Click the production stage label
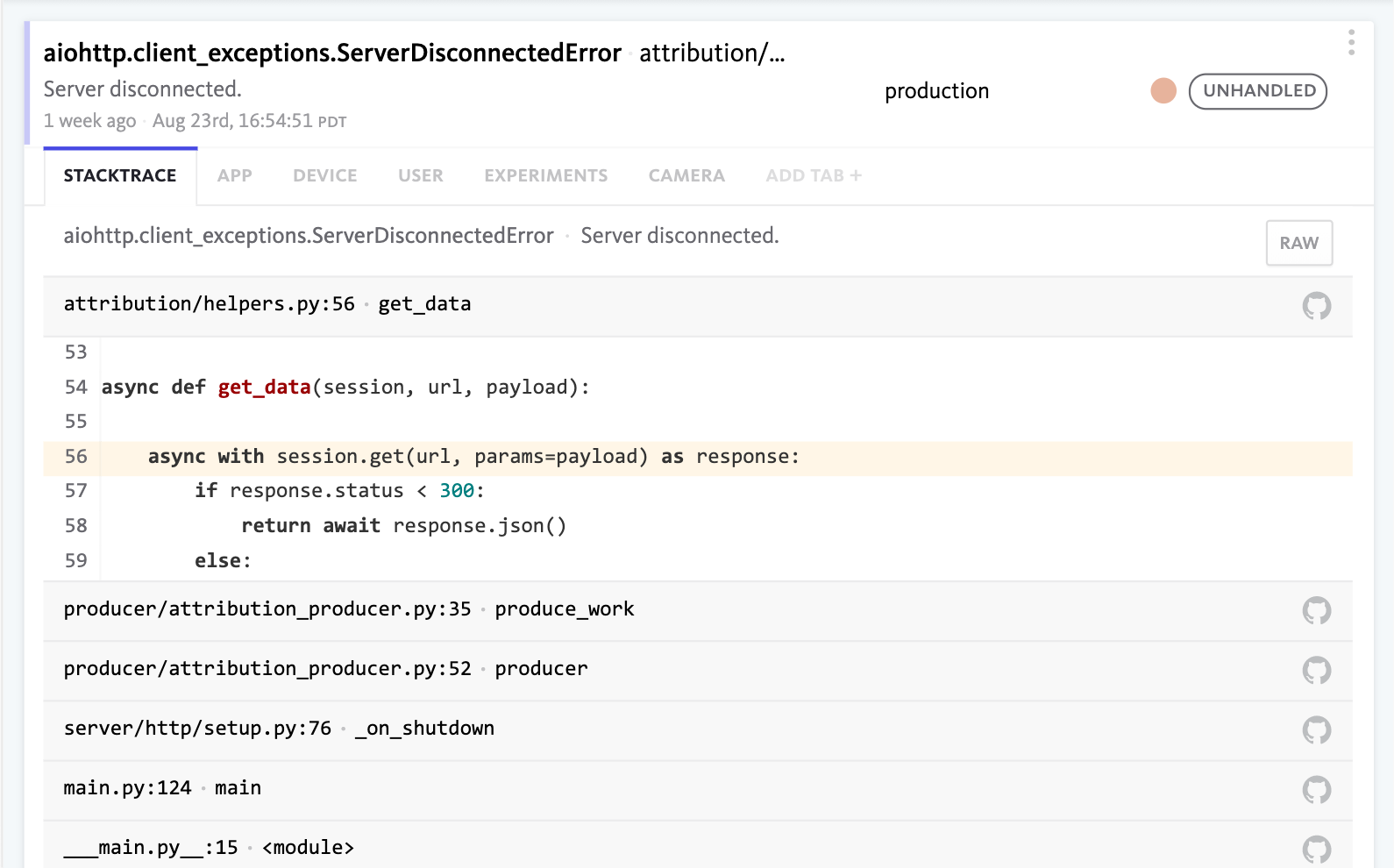The image size is (1394, 868). pyautogui.click(x=936, y=91)
